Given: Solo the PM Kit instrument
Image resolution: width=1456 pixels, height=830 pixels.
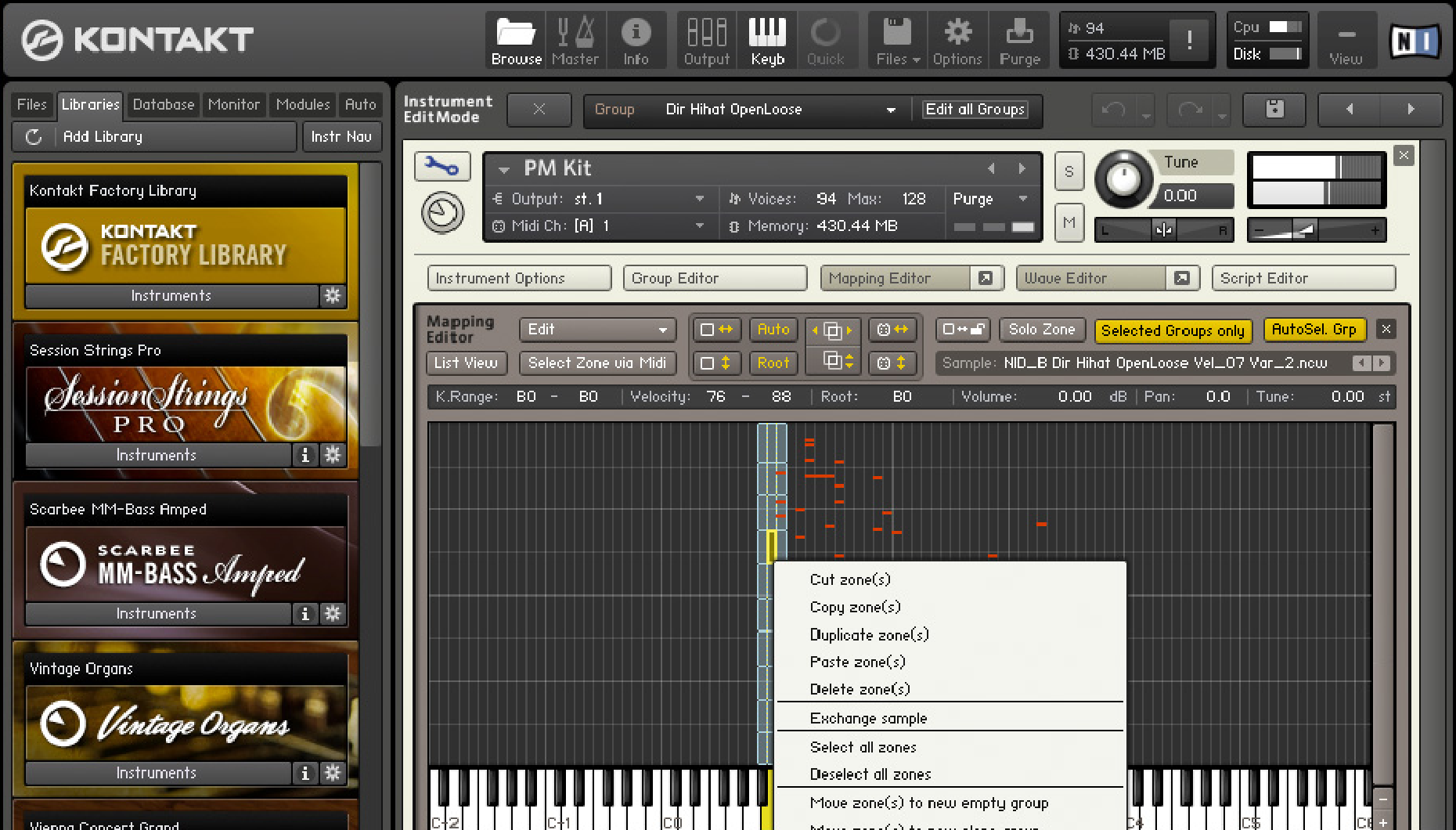Looking at the screenshot, I should 1069,171.
